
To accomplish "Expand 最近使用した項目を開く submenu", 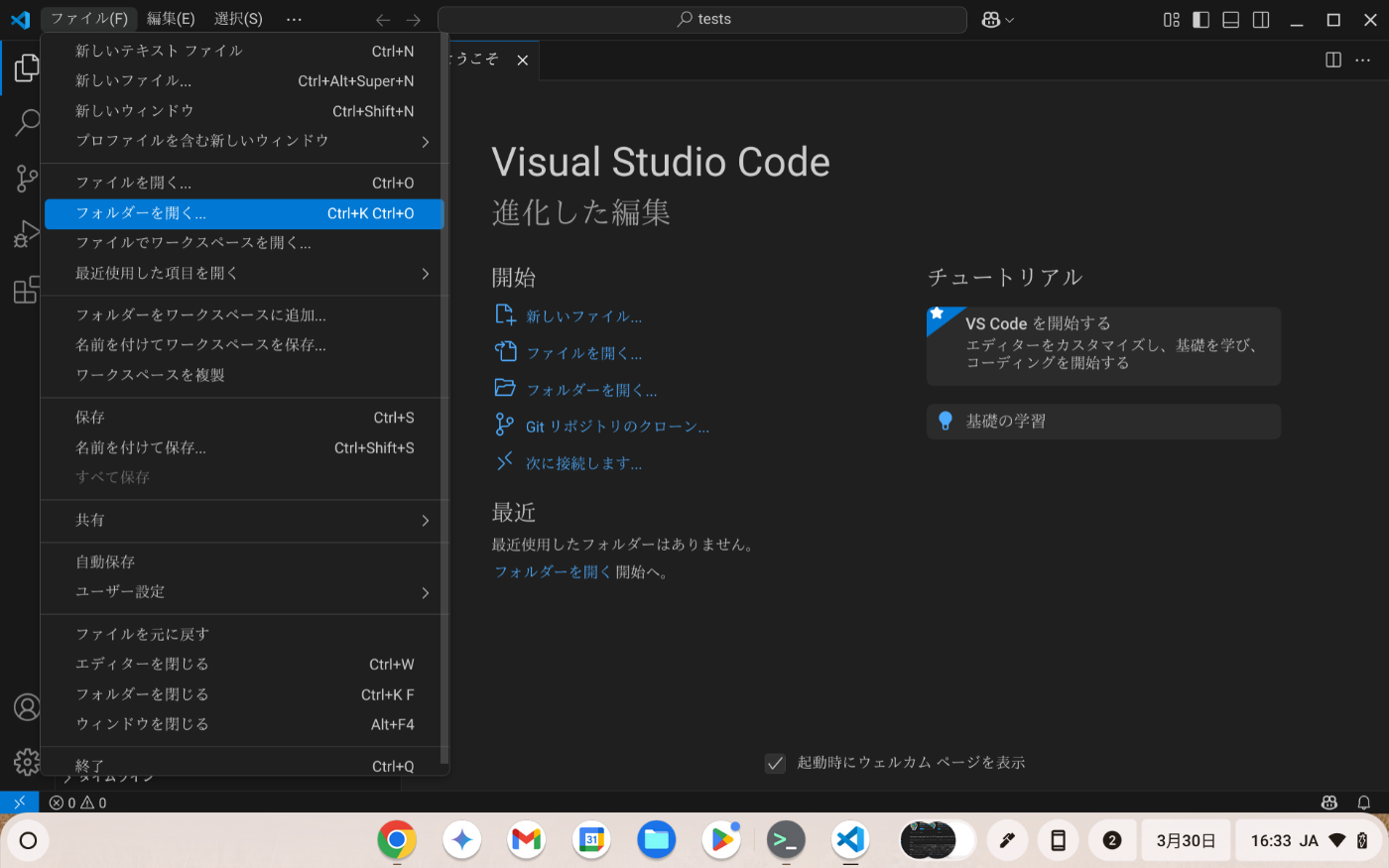I will 244,273.
